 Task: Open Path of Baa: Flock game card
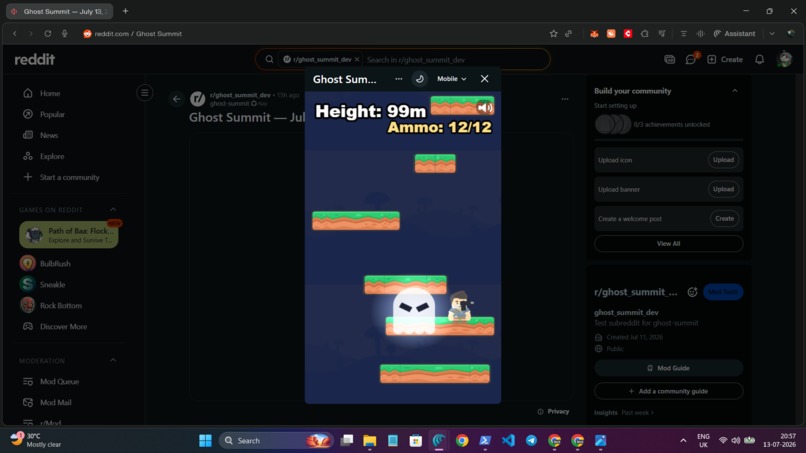click(x=69, y=235)
